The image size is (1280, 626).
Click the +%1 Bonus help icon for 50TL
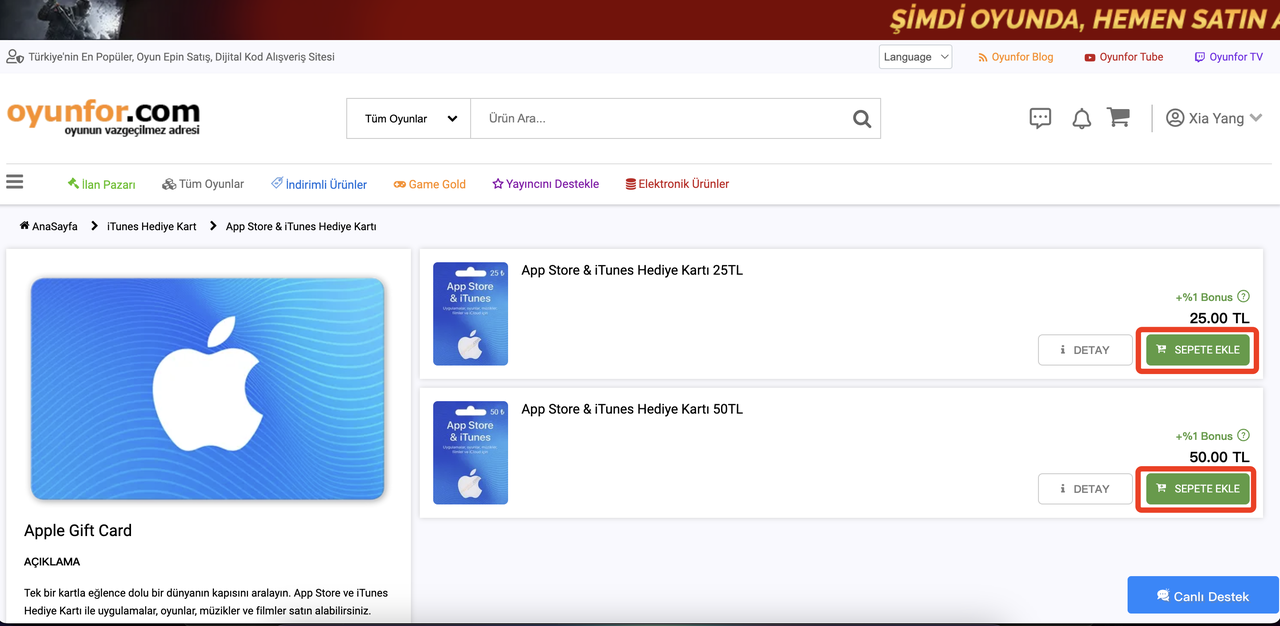tap(1243, 435)
